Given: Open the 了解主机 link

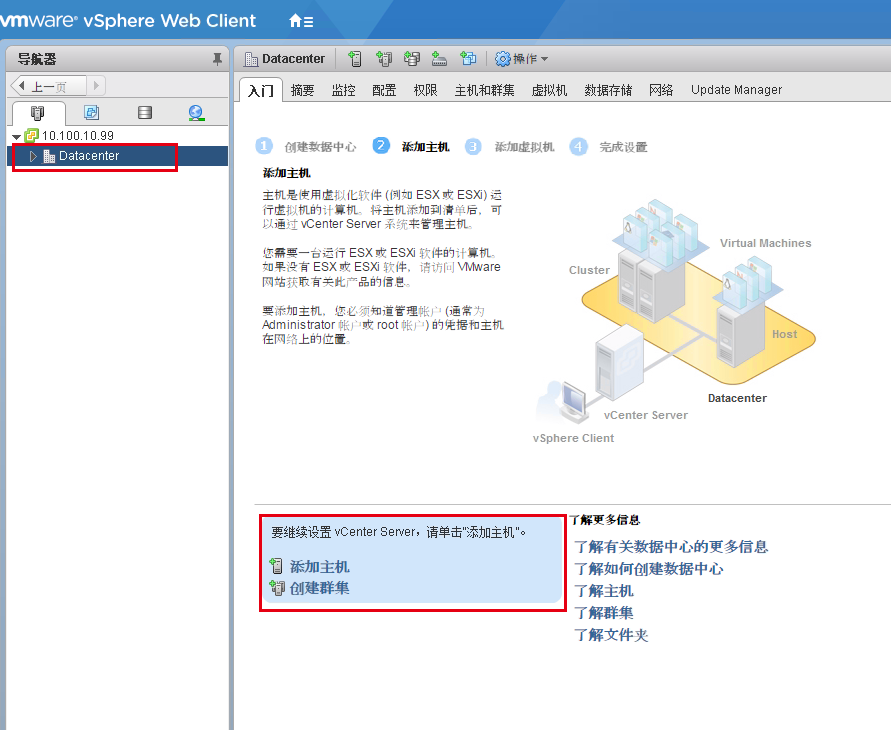Looking at the screenshot, I should [x=603, y=591].
